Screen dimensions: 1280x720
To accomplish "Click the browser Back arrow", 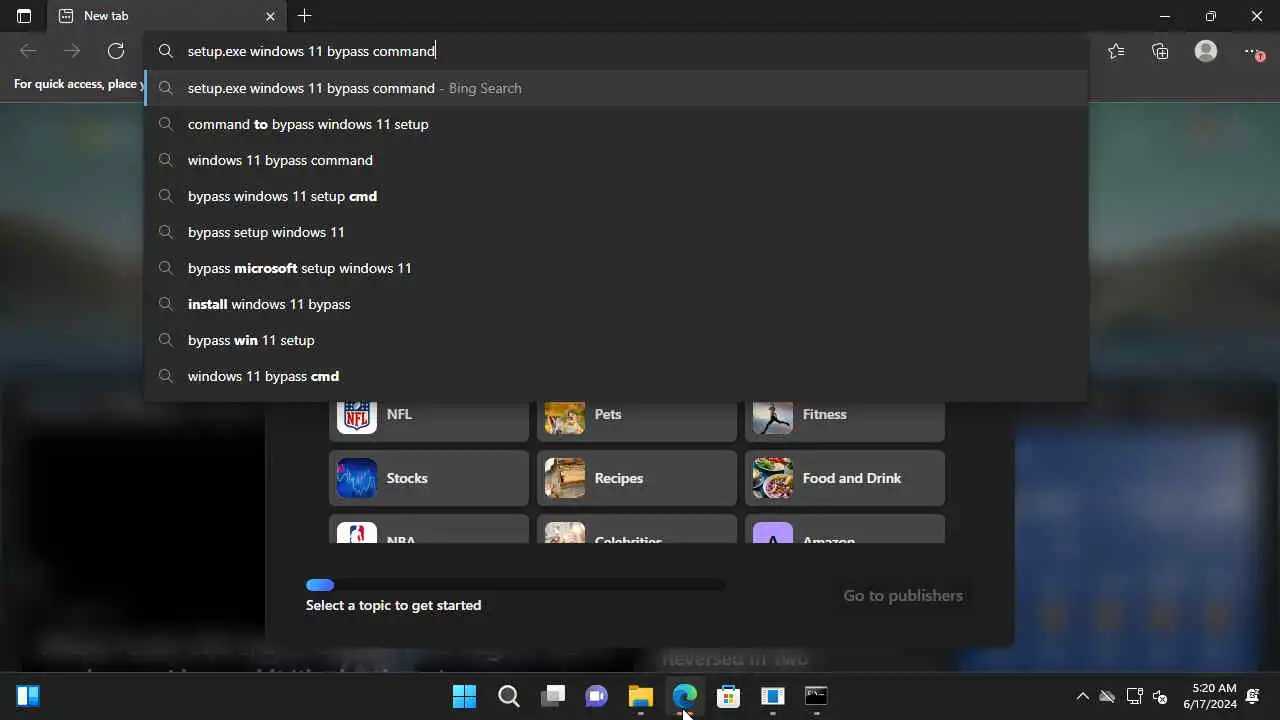I will point(28,51).
